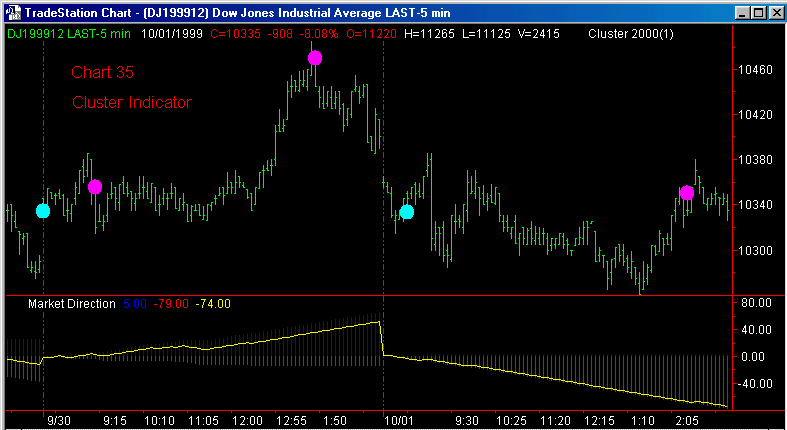This screenshot has height=430, width=787.
Task: Click the '9/30' date label on time axis
Action: (58, 420)
